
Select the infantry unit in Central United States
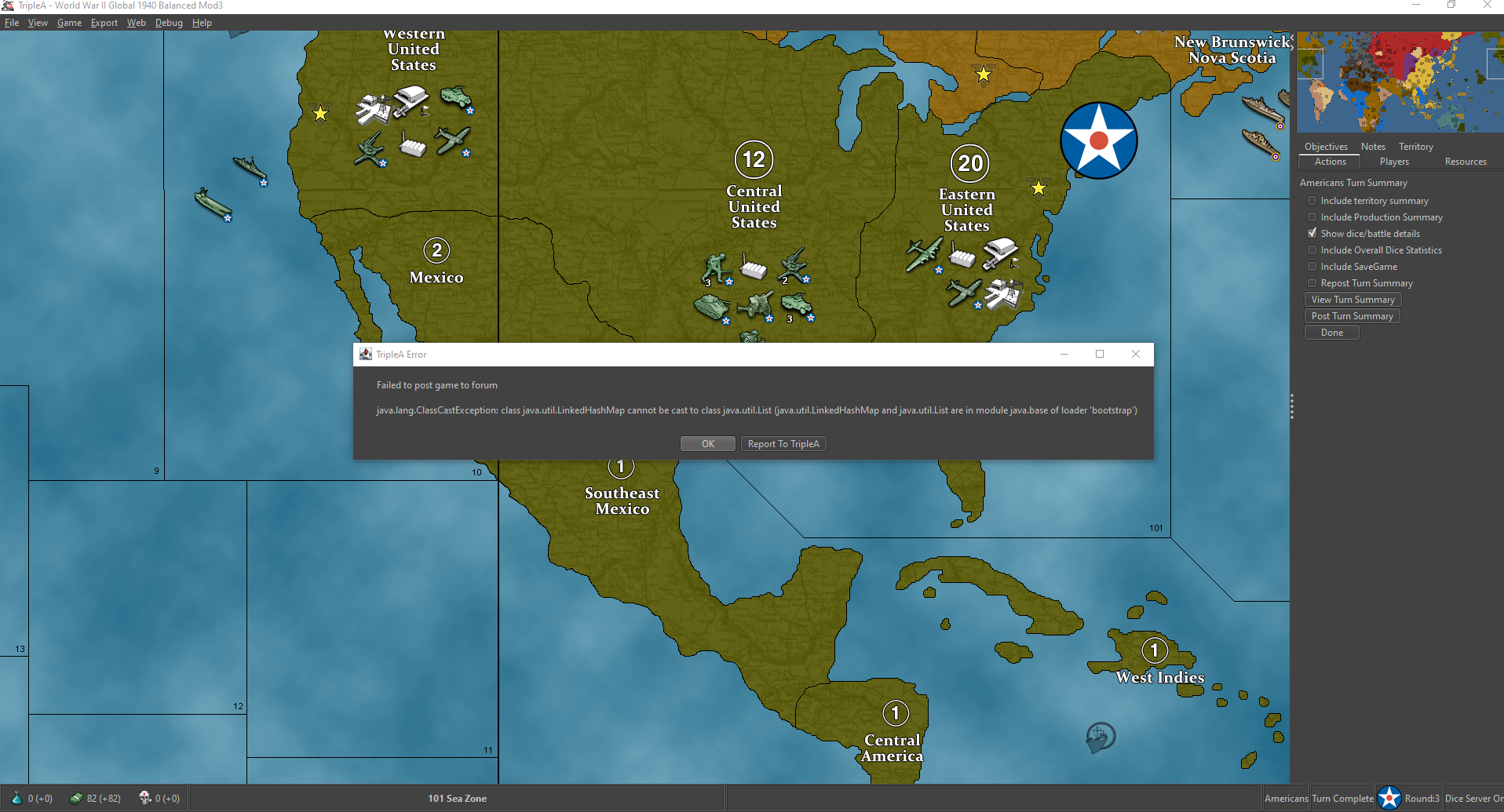coord(716,269)
